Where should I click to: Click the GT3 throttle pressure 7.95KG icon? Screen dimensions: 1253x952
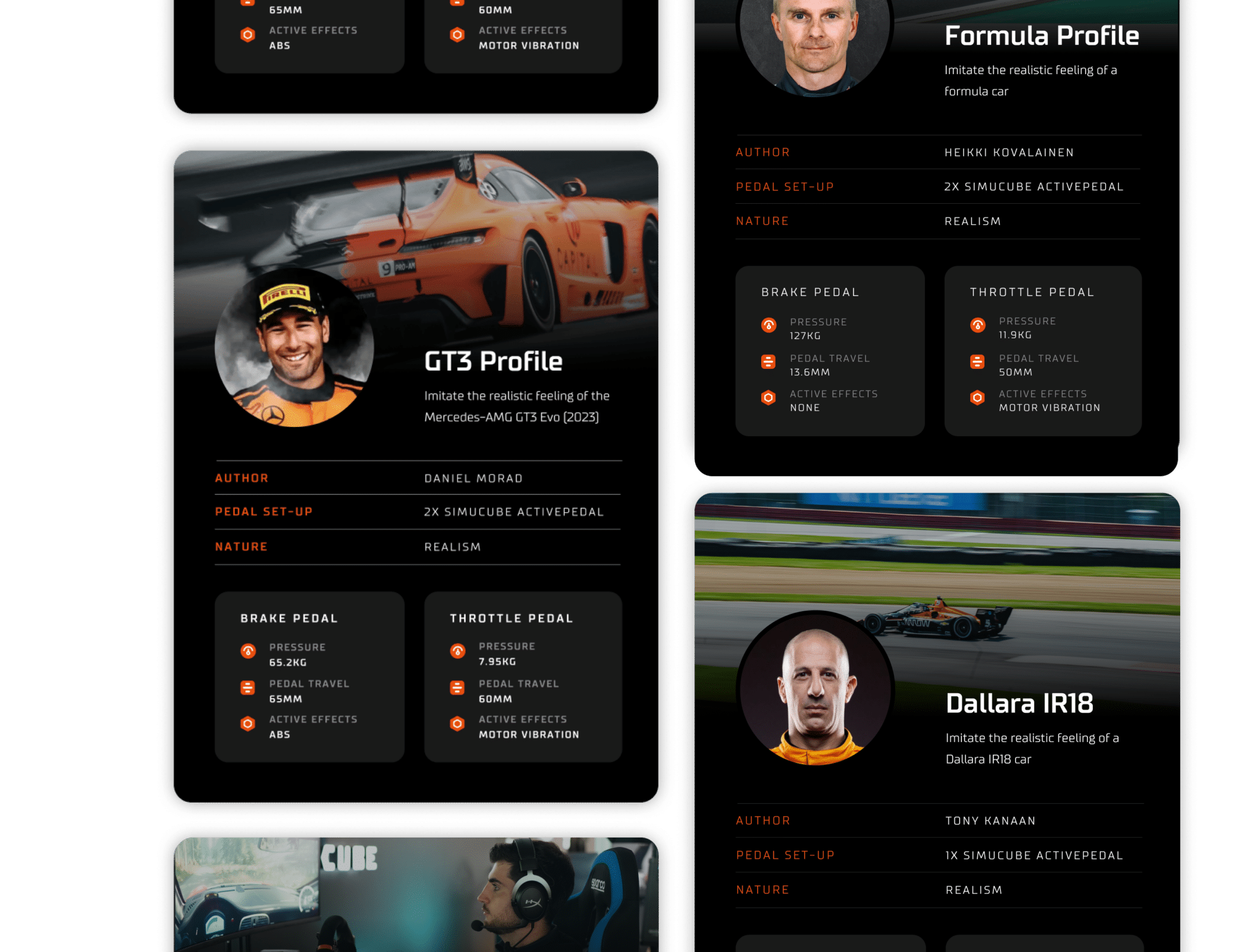coord(458,651)
